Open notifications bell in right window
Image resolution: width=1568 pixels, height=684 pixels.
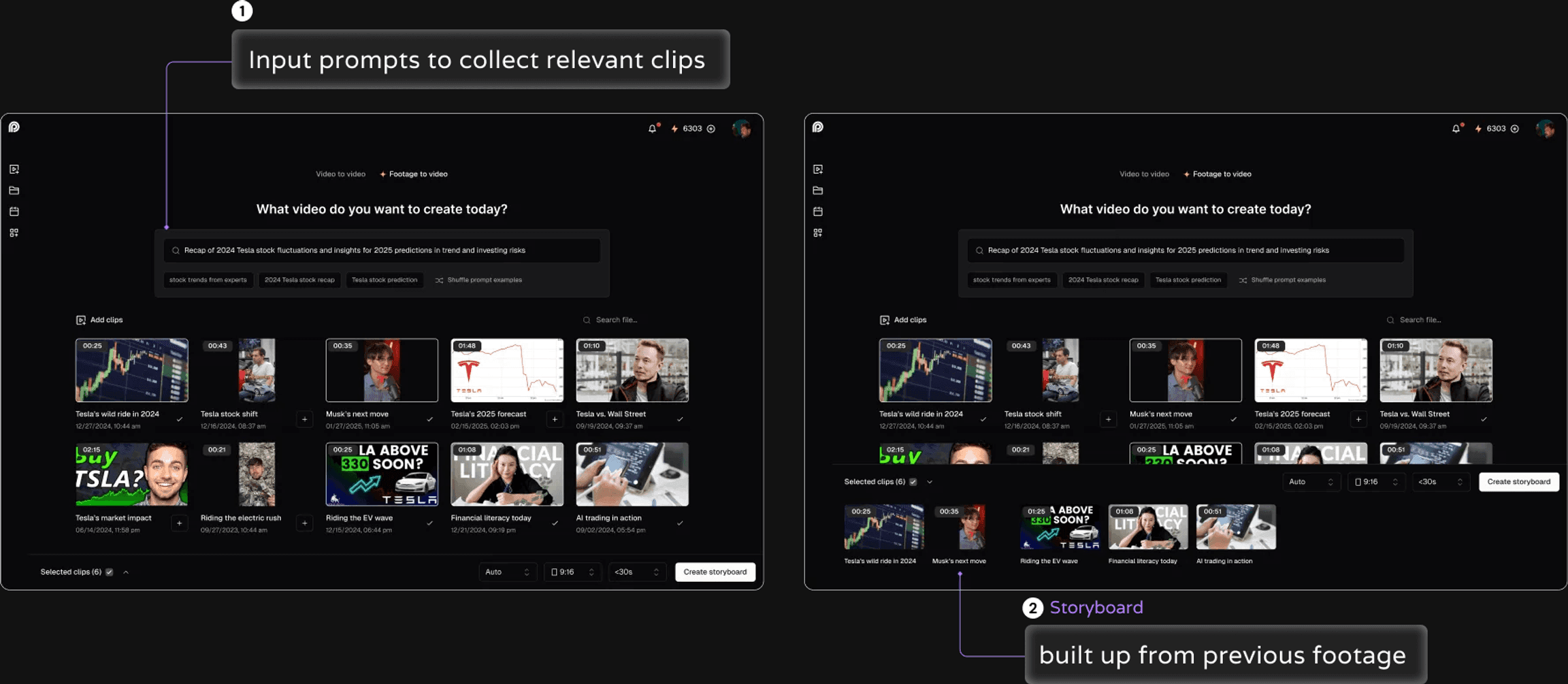(x=1456, y=128)
